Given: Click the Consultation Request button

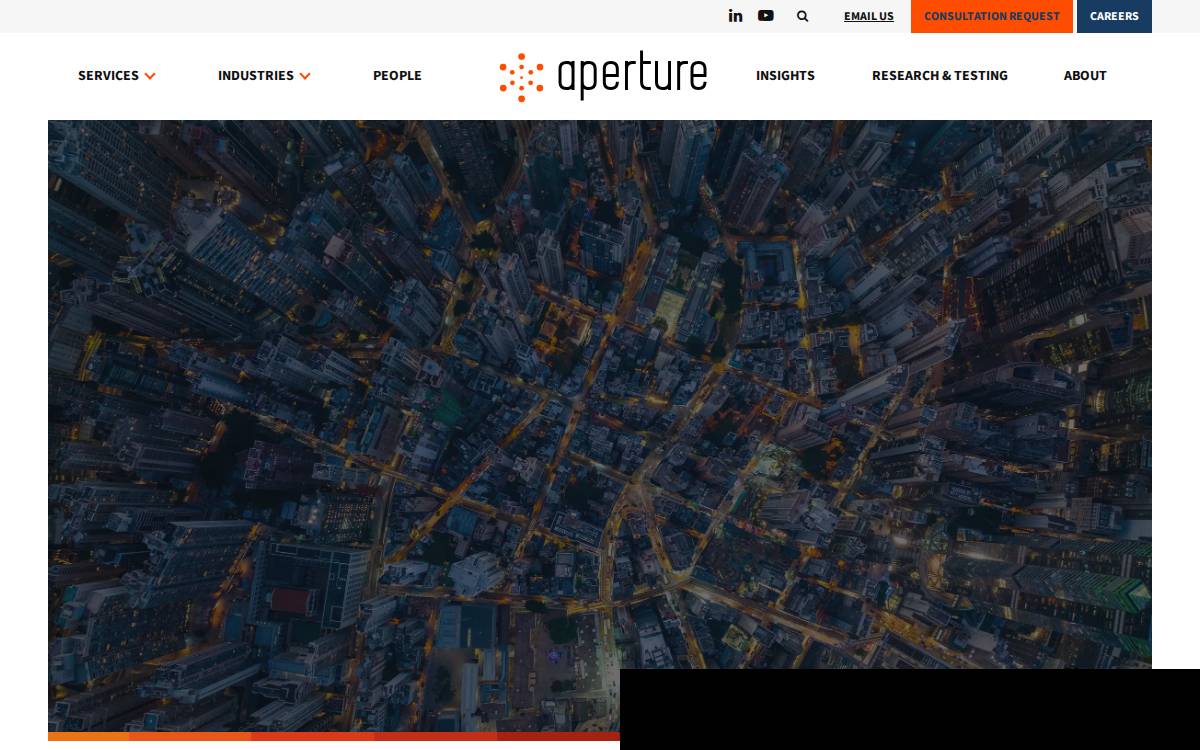Looking at the screenshot, I should (x=992, y=16).
